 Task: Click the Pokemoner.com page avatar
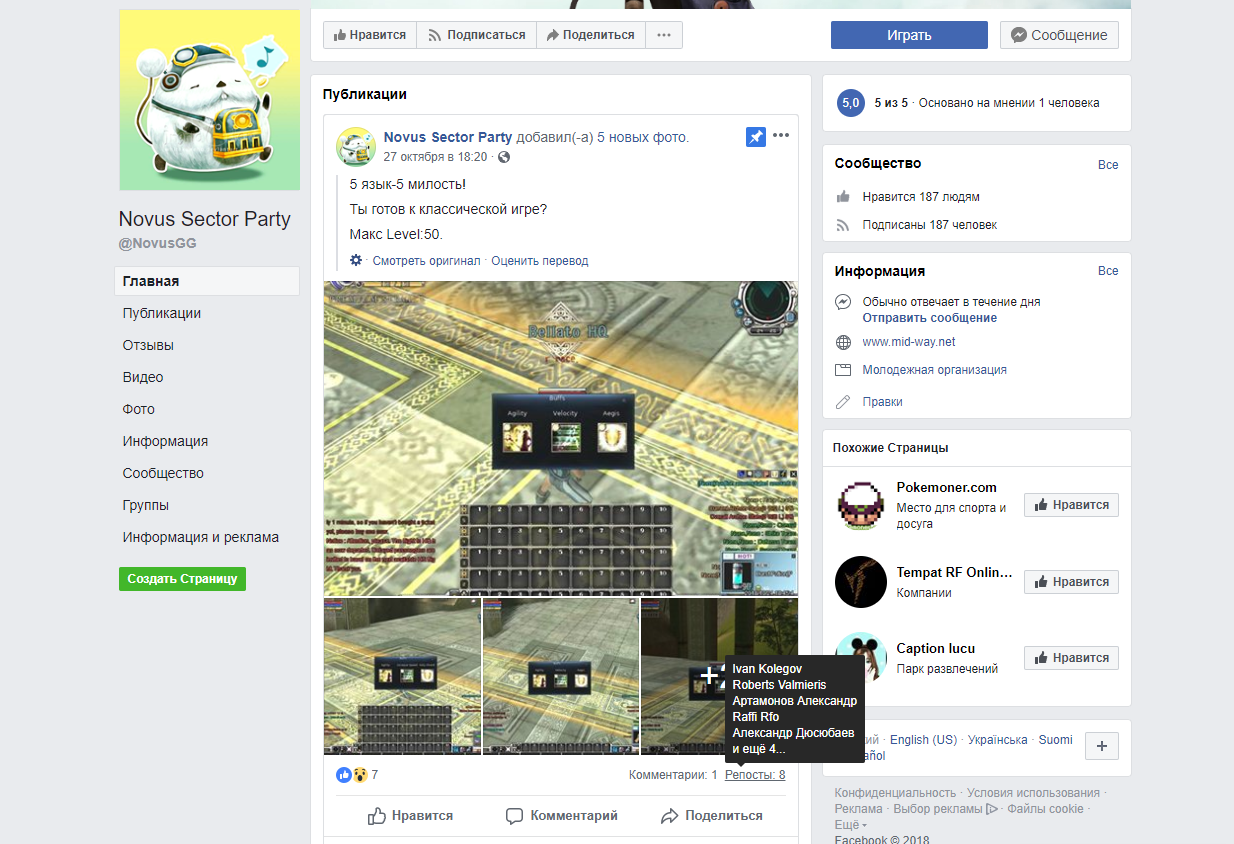pyautogui.click(x=860, y=506)
